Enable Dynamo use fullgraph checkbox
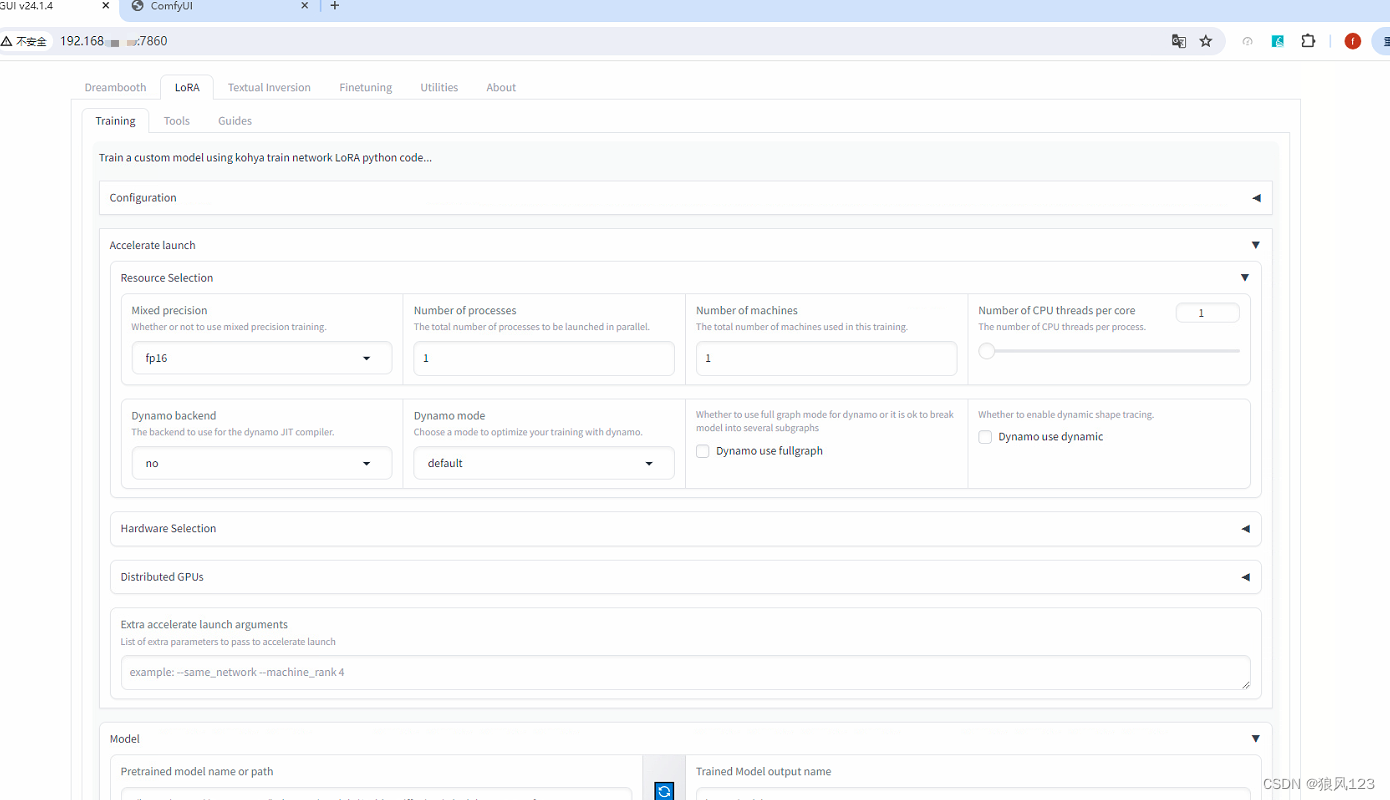Screen dimensions: 1390x800 703,451
